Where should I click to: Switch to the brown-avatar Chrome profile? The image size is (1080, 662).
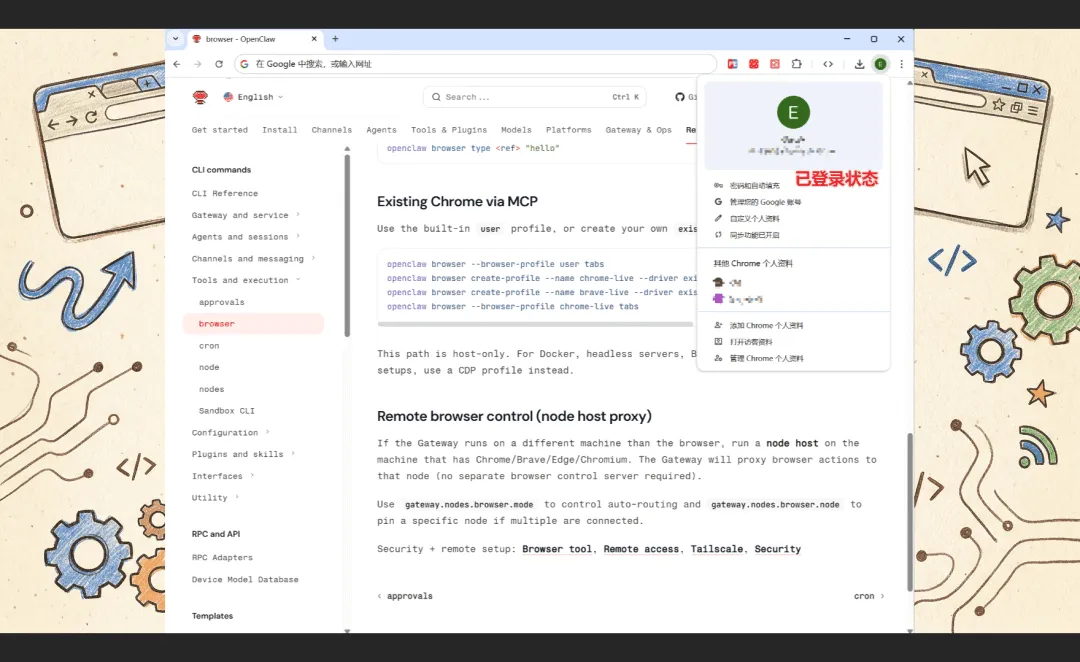pos(727,282)
